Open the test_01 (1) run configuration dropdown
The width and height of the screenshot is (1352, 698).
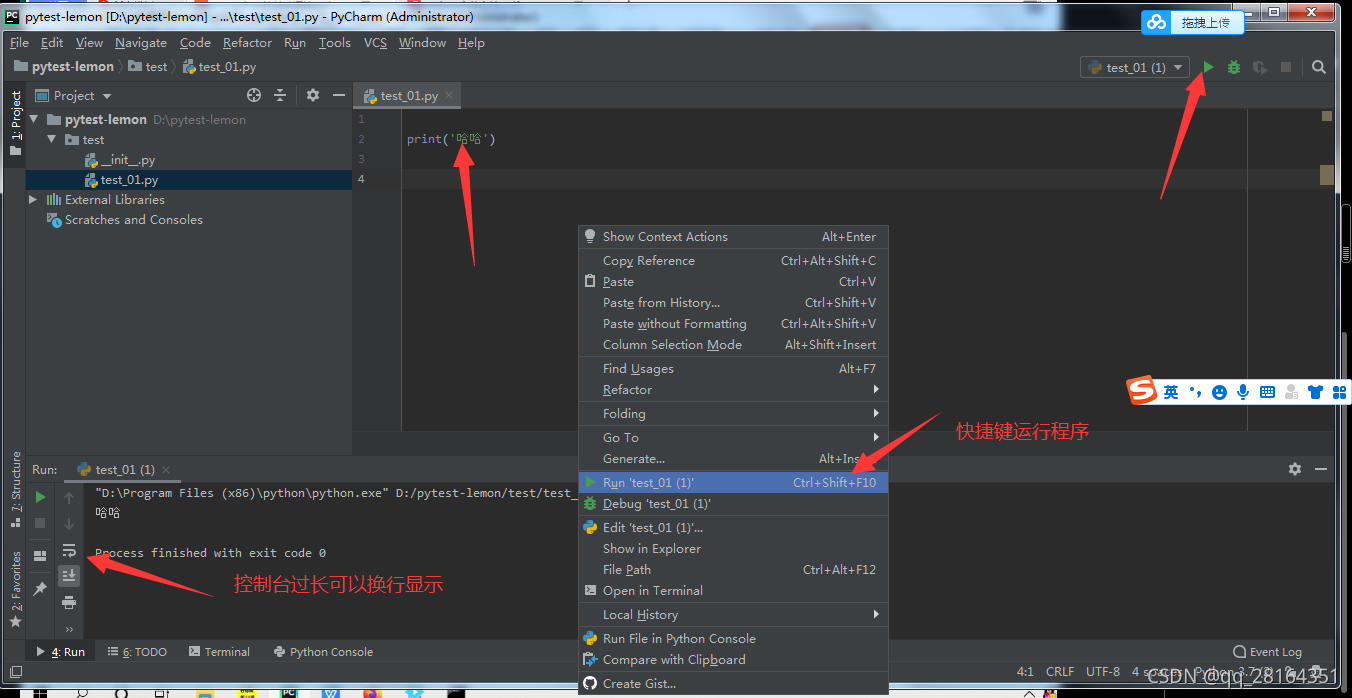pos(1135,67)
